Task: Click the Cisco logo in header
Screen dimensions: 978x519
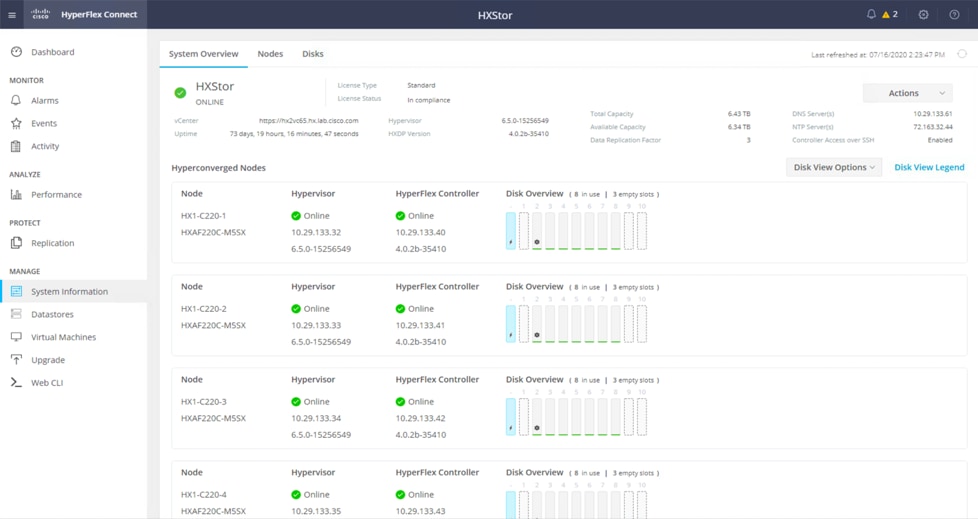Action: pyautogui.click(x=41, y=14)
